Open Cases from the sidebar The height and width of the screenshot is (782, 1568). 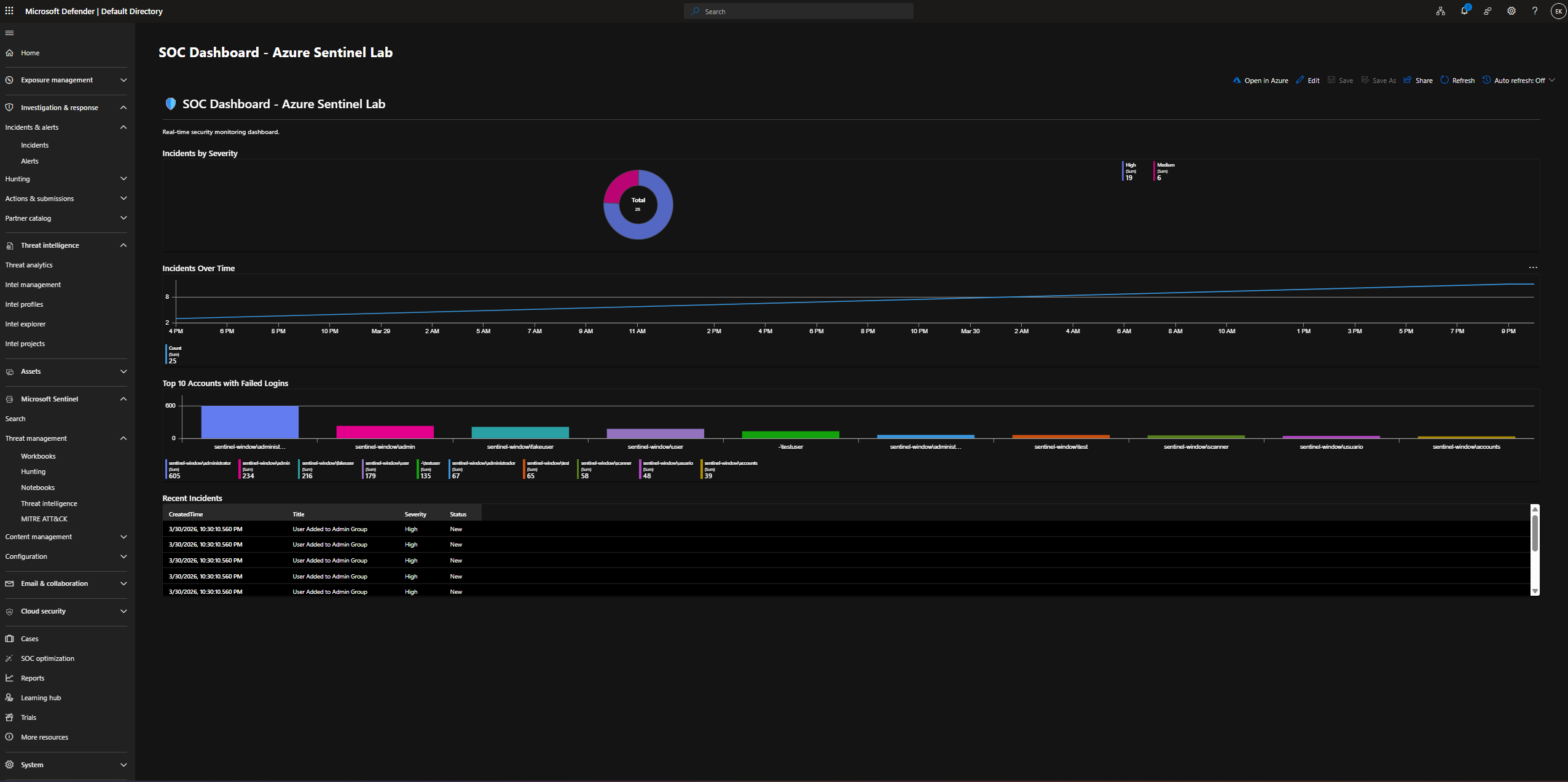point(29,638)
